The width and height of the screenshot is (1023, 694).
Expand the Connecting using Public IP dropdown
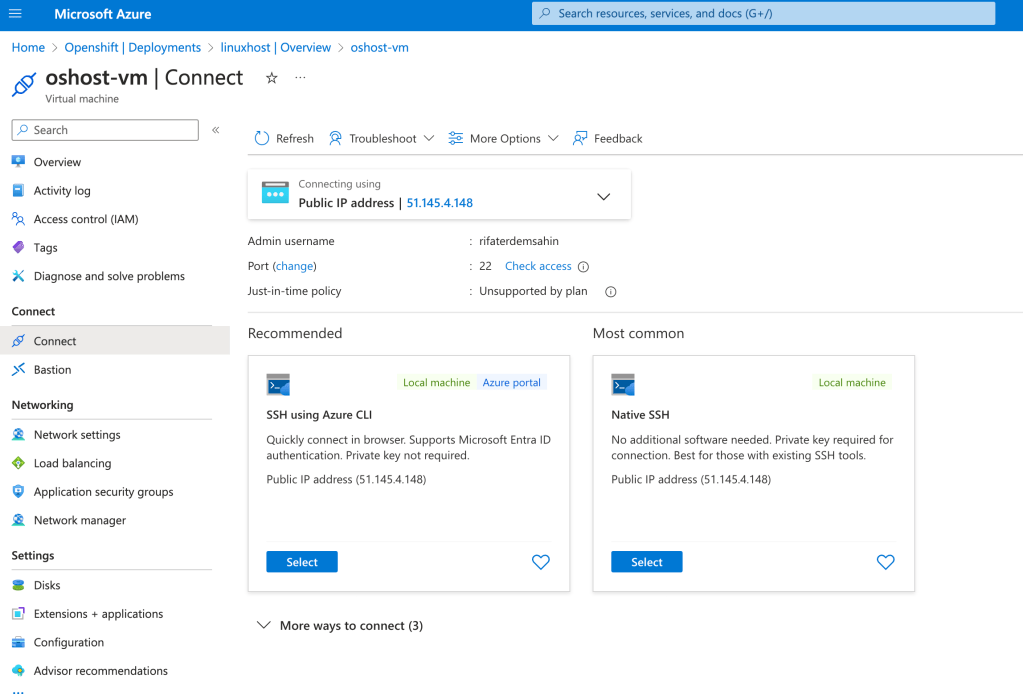(x=603, y=196)
